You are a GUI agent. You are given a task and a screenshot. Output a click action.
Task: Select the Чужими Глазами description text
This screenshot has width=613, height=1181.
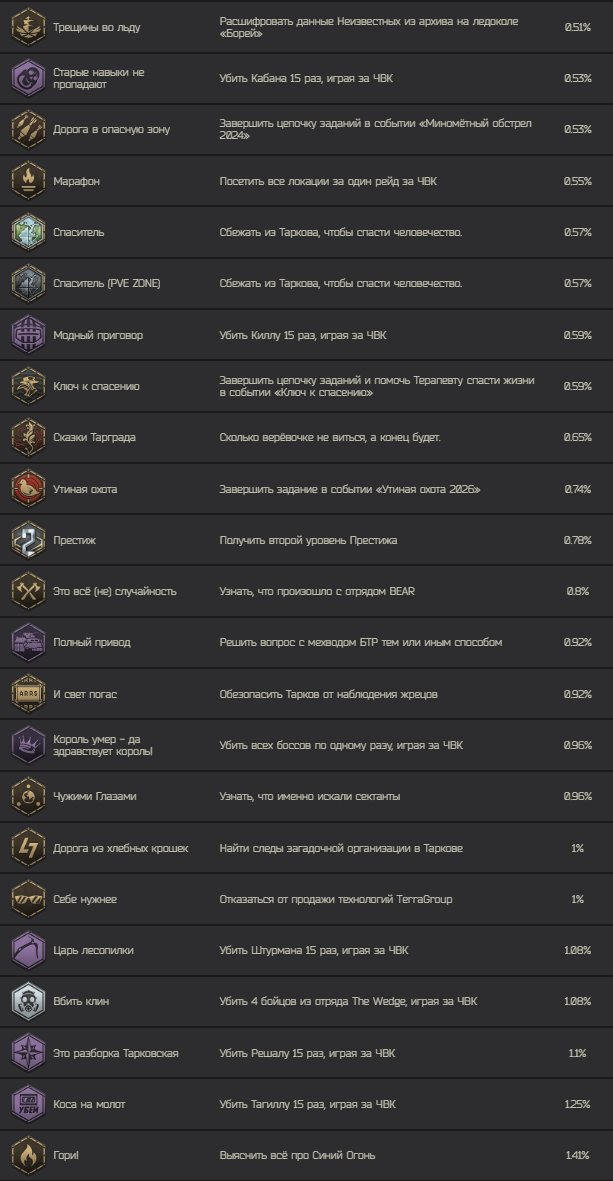pos(310,796)
